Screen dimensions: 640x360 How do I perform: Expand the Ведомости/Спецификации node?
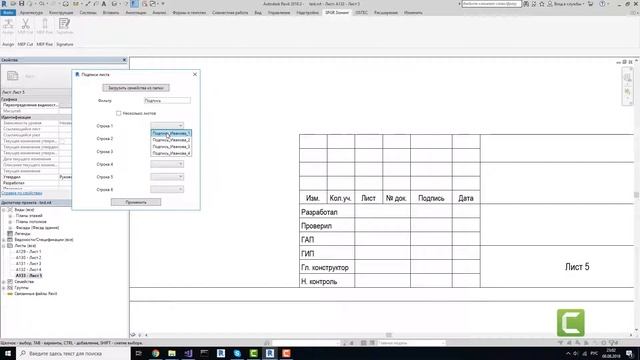click(4, 240)
